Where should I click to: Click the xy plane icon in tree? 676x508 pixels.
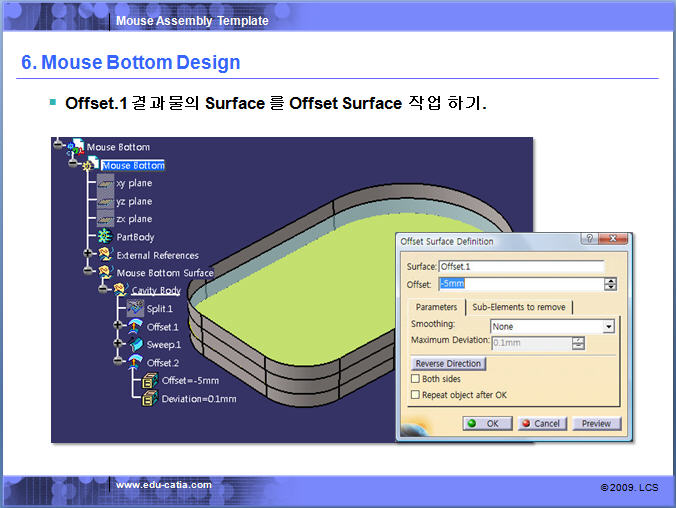click(105, 183)
